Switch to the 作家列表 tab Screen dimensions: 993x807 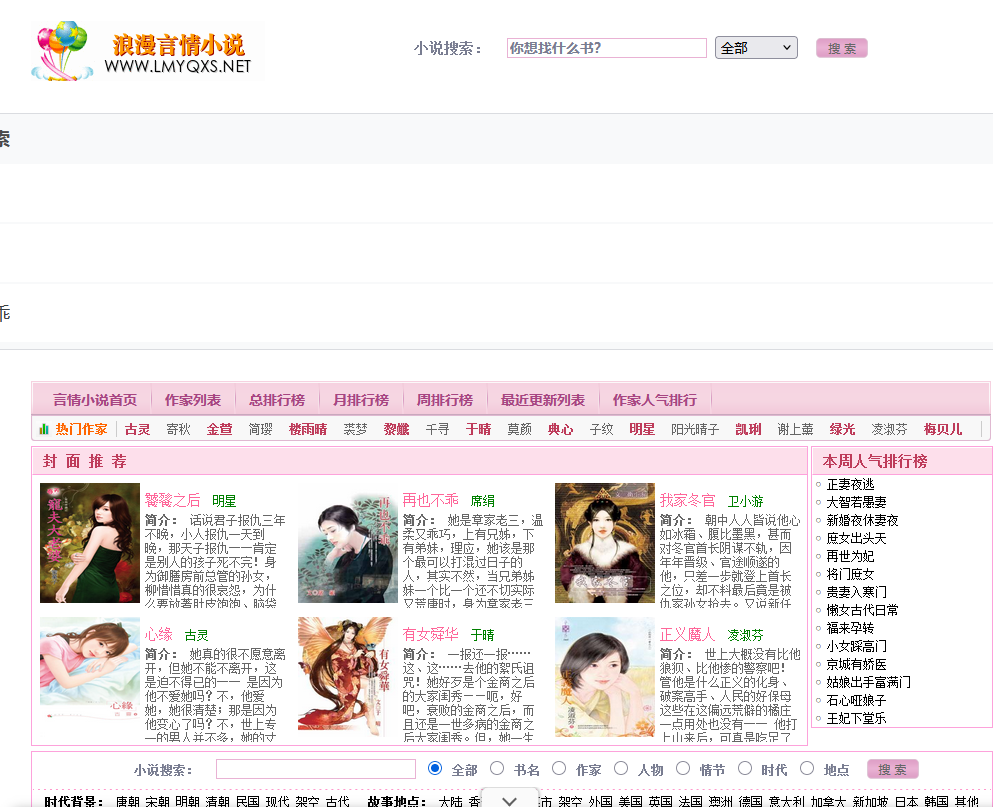193,398
